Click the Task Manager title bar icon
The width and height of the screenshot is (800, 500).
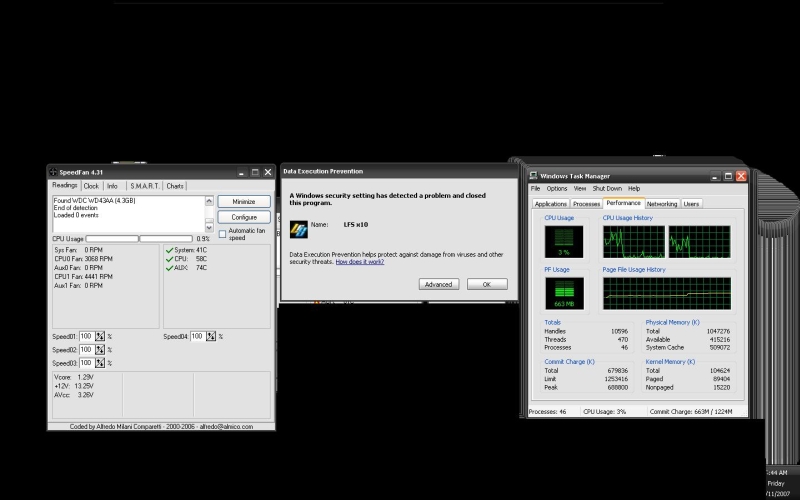pyautogui.click(x=533, y=176)
